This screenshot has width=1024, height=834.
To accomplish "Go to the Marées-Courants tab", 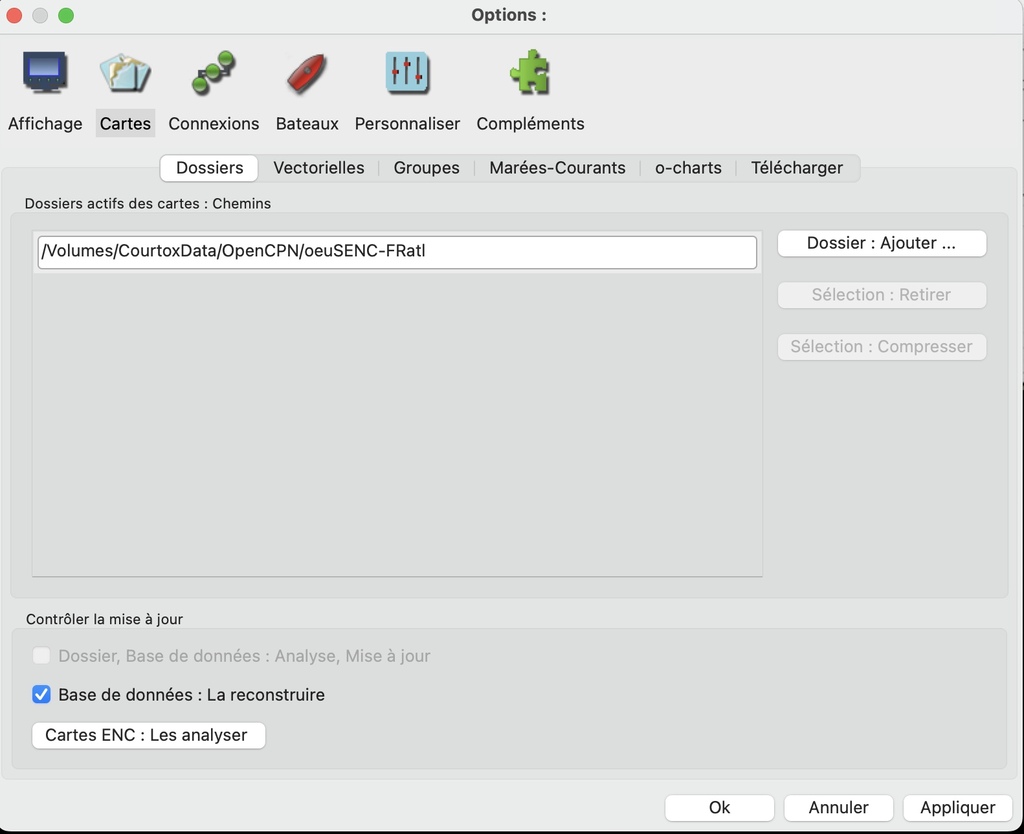I will (x=557, y=168).
